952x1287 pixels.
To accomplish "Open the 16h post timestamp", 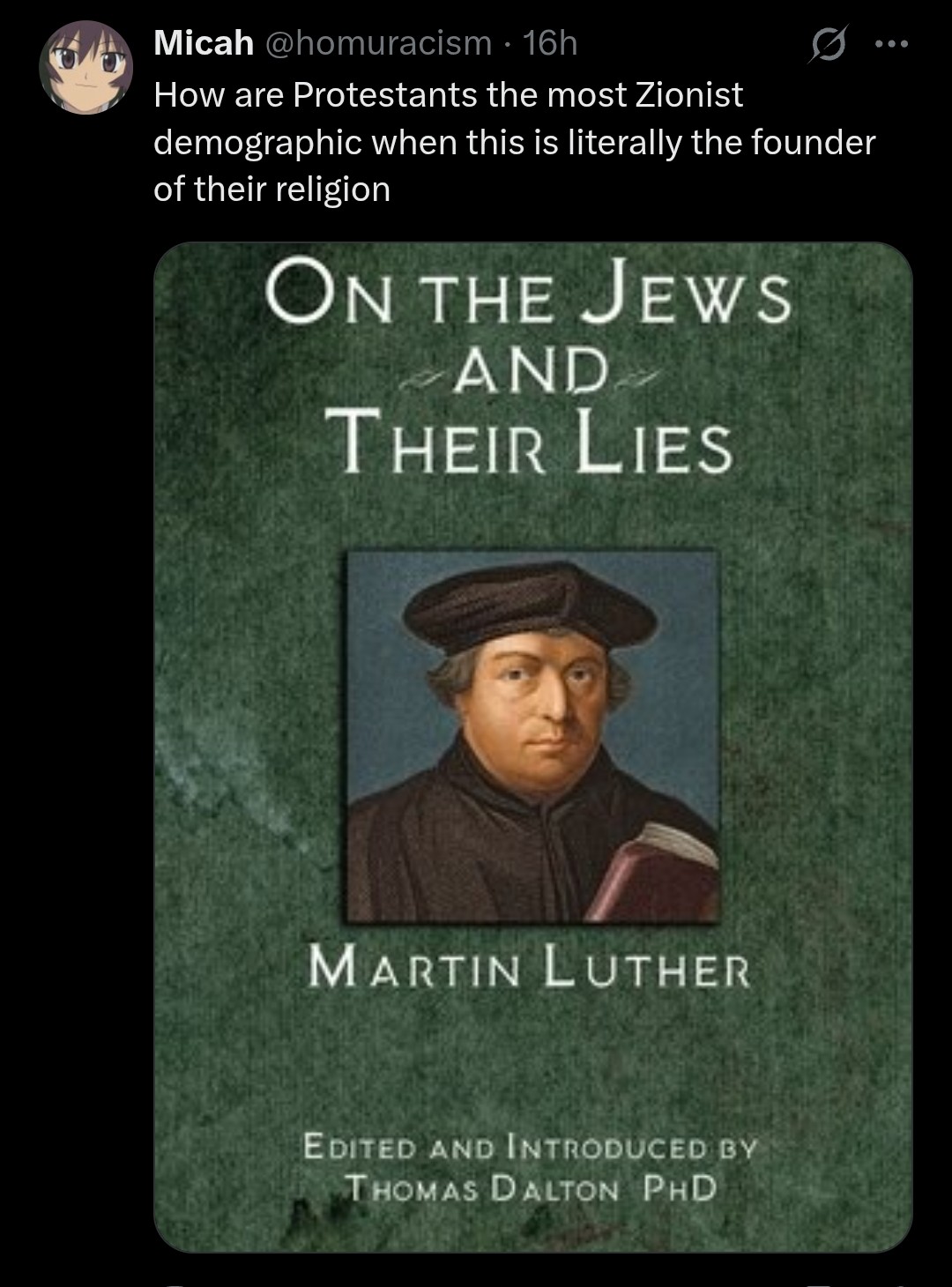I will click(x=550, y=42).
